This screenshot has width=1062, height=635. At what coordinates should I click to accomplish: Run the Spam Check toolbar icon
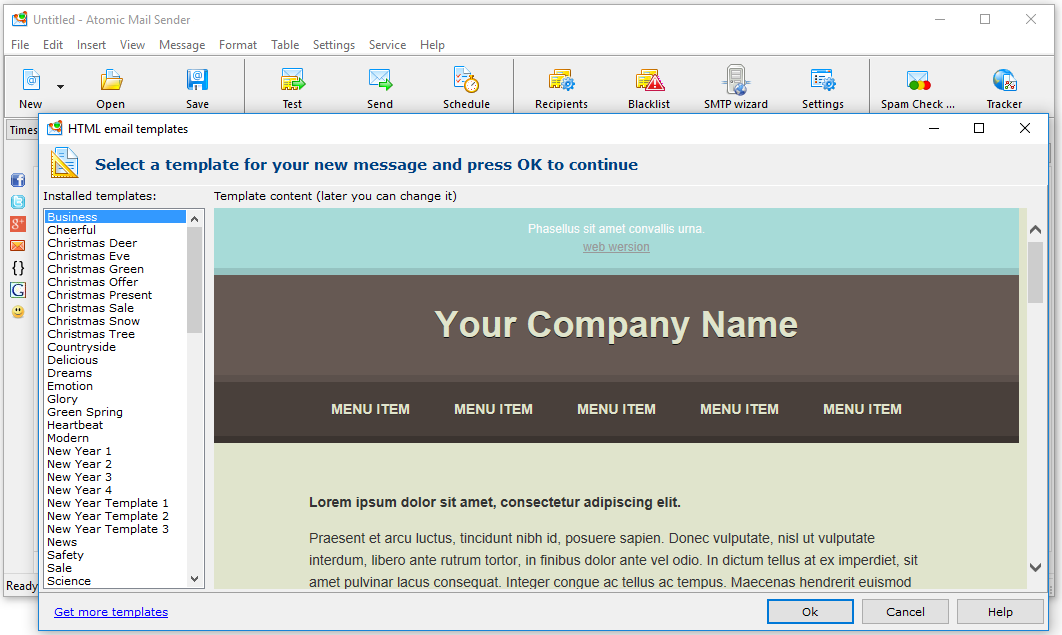918,81
